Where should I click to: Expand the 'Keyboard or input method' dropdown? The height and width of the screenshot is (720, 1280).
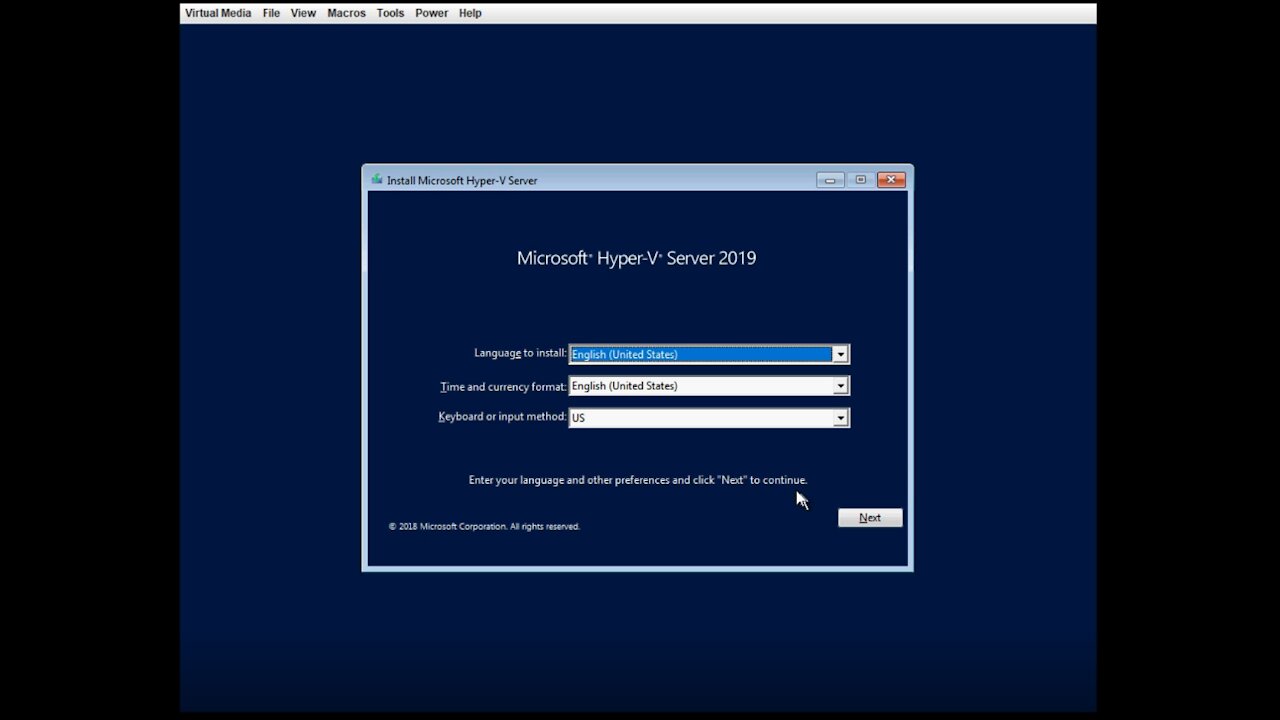[840, 417]
